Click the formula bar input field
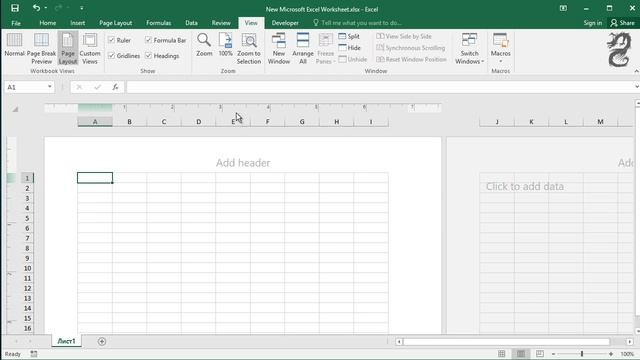Viewport: 640px width, 360px height. [x=380, y=87]
